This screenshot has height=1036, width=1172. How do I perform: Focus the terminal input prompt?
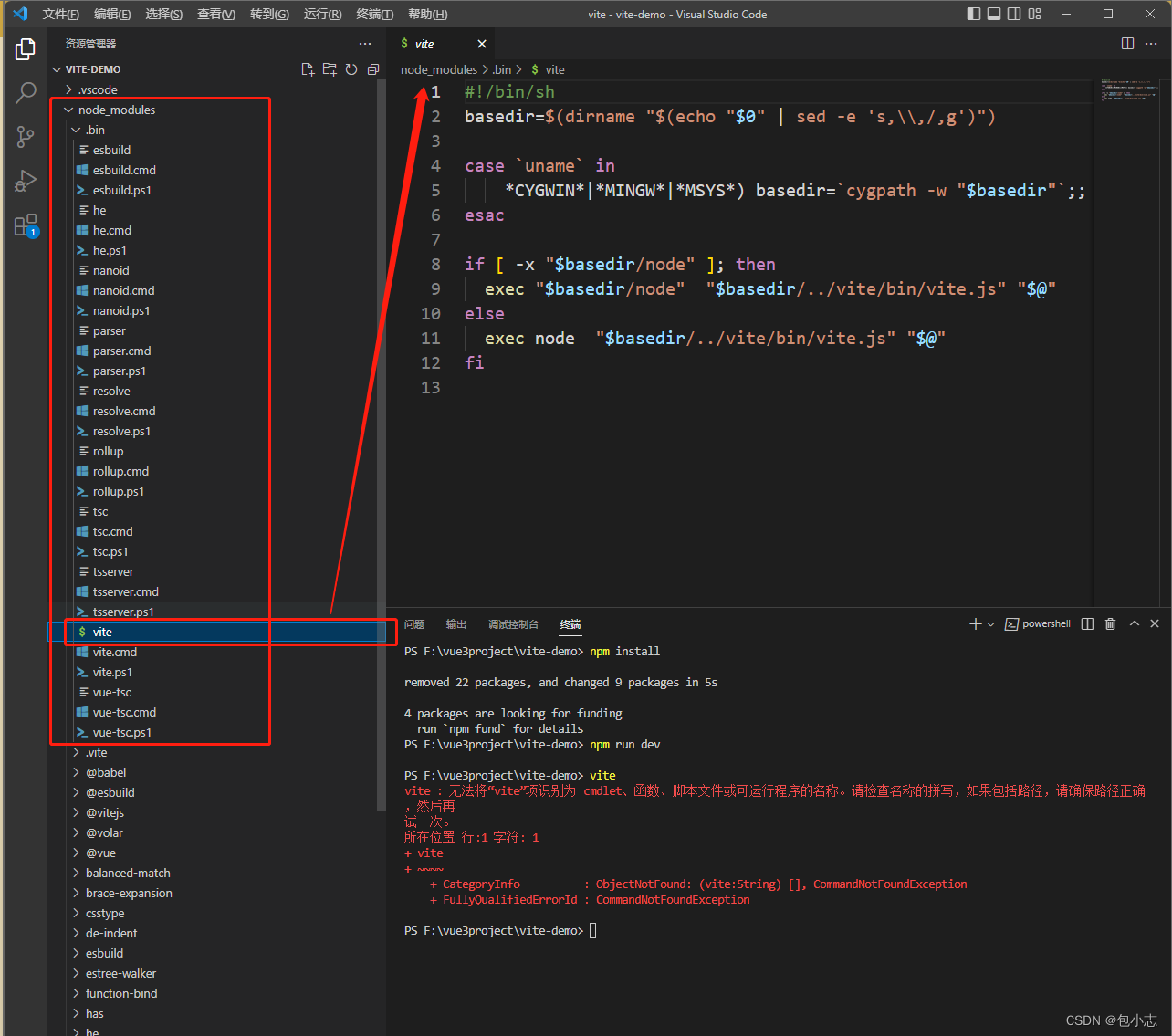coord(593,931)
